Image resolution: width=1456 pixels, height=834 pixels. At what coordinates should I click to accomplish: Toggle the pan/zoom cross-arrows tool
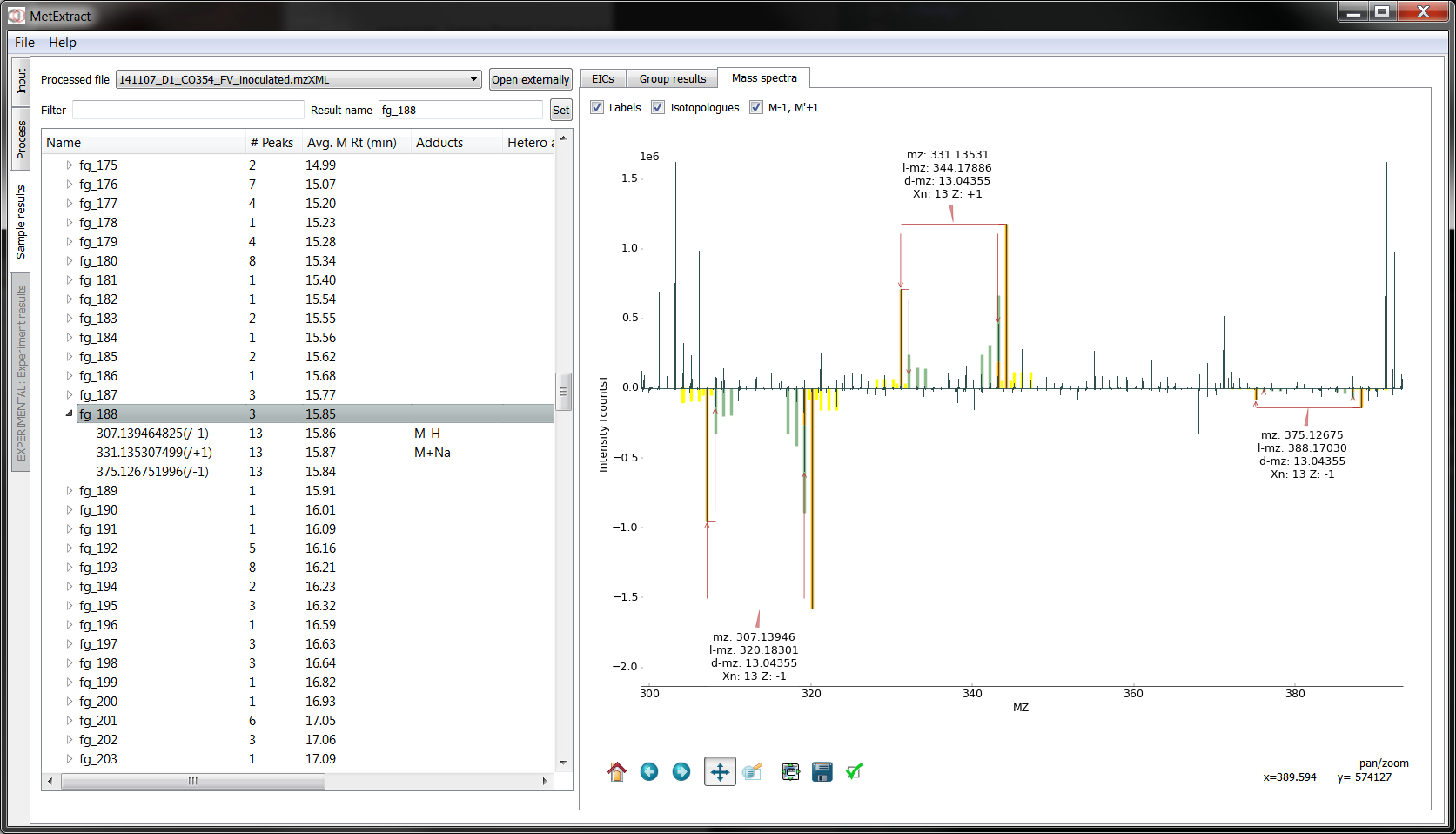(720, 771)
